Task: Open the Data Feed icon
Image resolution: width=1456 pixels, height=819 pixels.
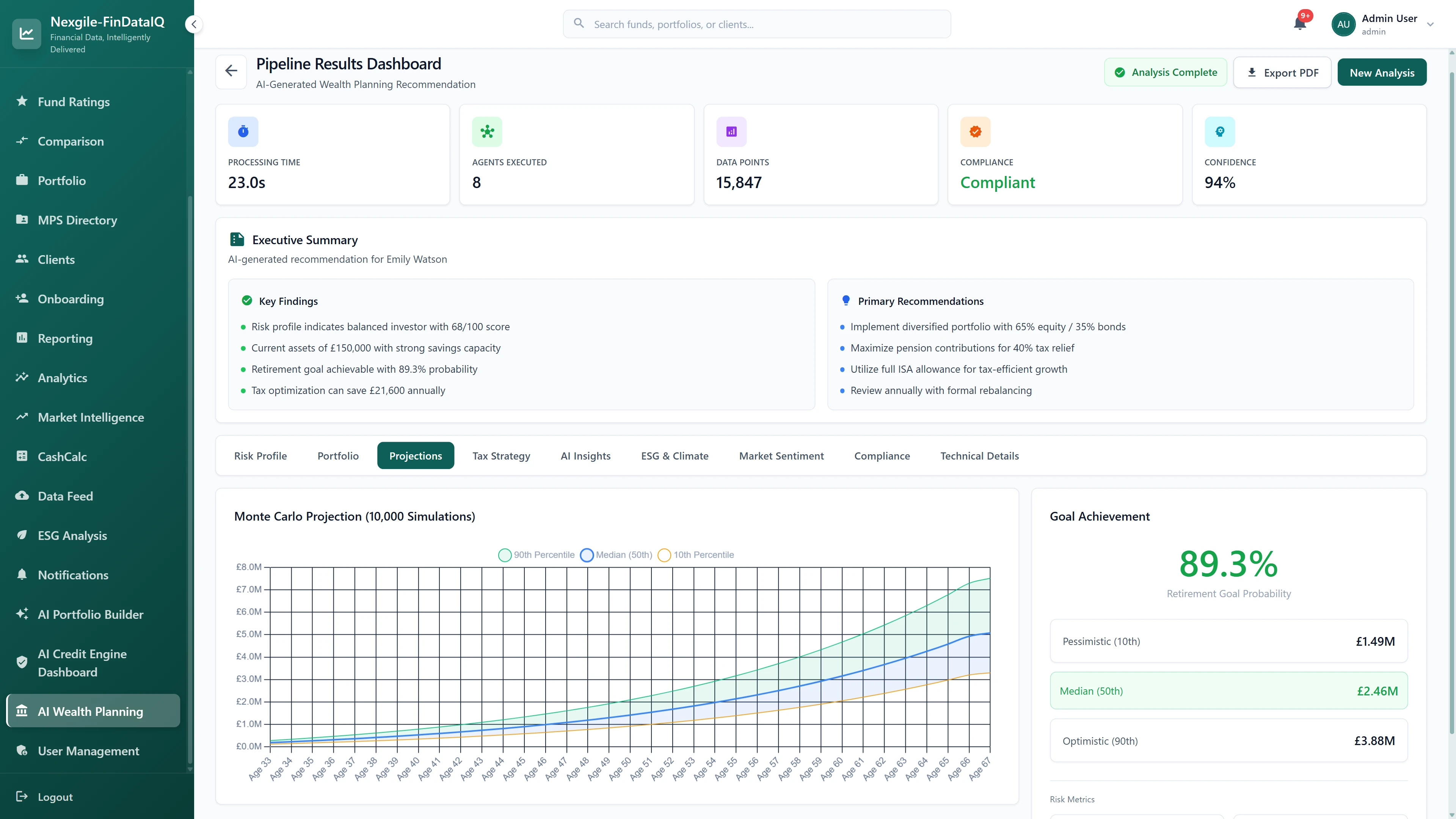Action: click(x=23, y=496)
